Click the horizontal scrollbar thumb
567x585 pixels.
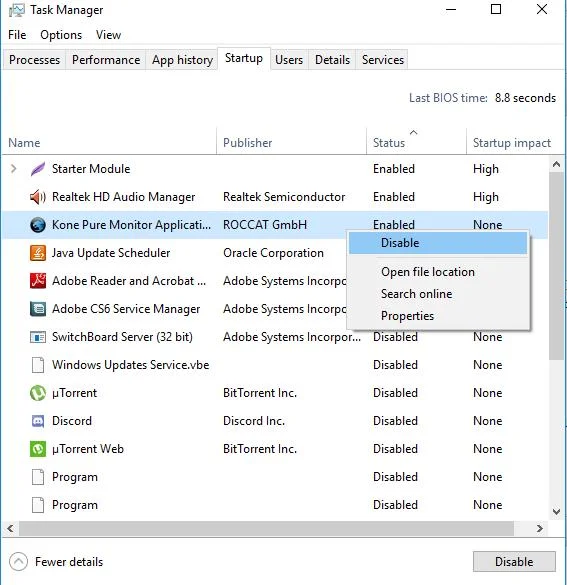[266, 529]
